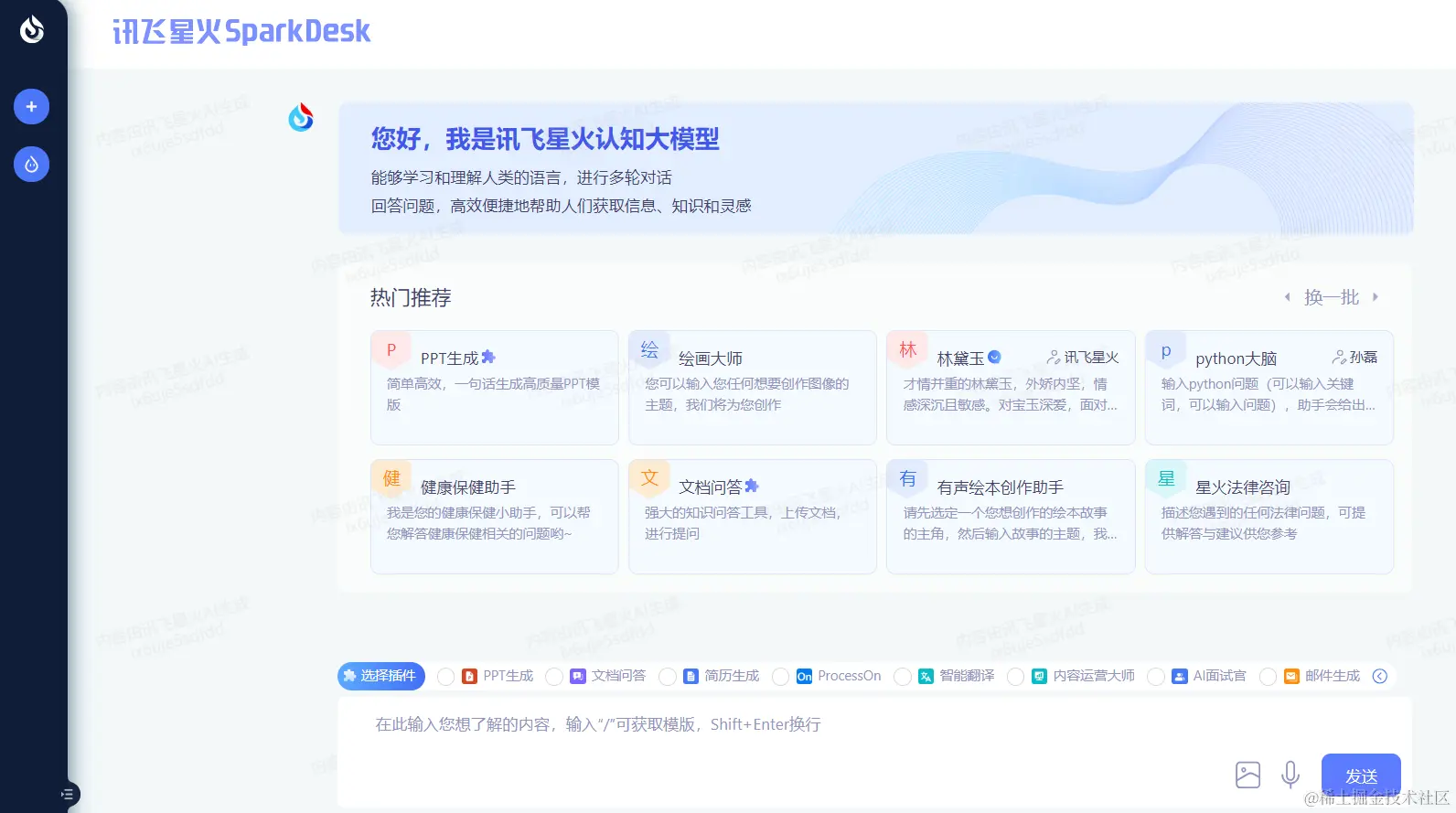Screen dimensions: 1456x813
Task: Start voice input with the microphone icon
Action: pyautogui.click(x=1290, y=775)
